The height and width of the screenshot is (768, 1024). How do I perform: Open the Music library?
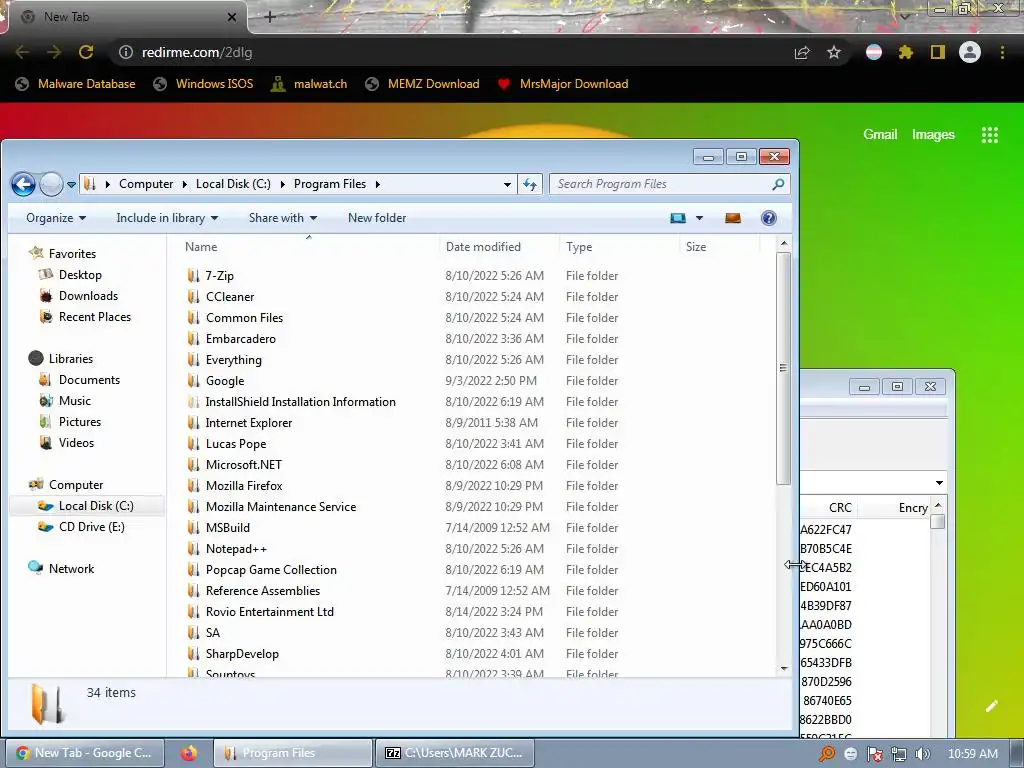[74, 400]
